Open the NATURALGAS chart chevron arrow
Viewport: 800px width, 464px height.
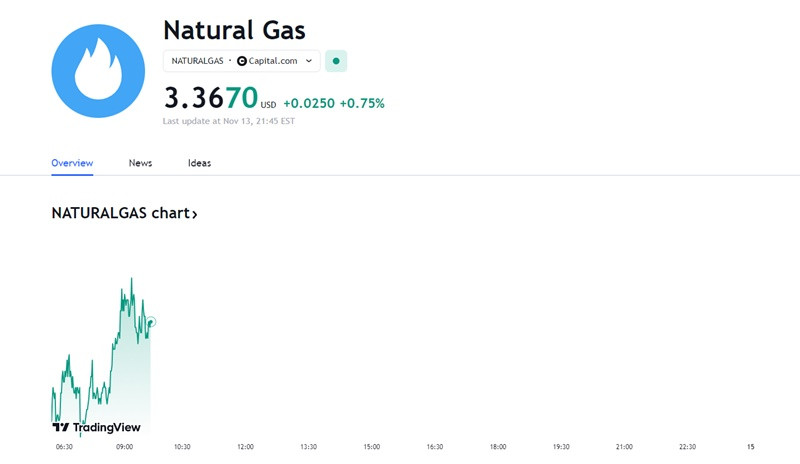[x=194, y=214]
